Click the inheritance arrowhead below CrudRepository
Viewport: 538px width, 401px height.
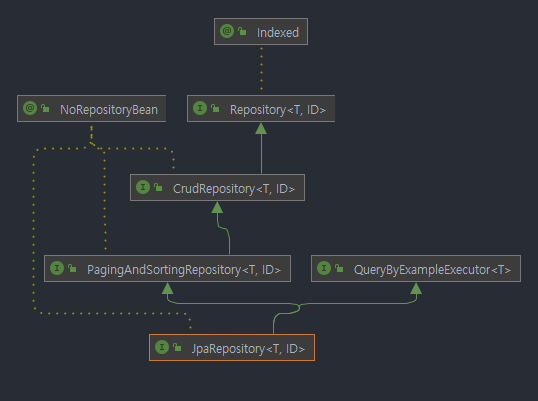[x=217, y=207]
